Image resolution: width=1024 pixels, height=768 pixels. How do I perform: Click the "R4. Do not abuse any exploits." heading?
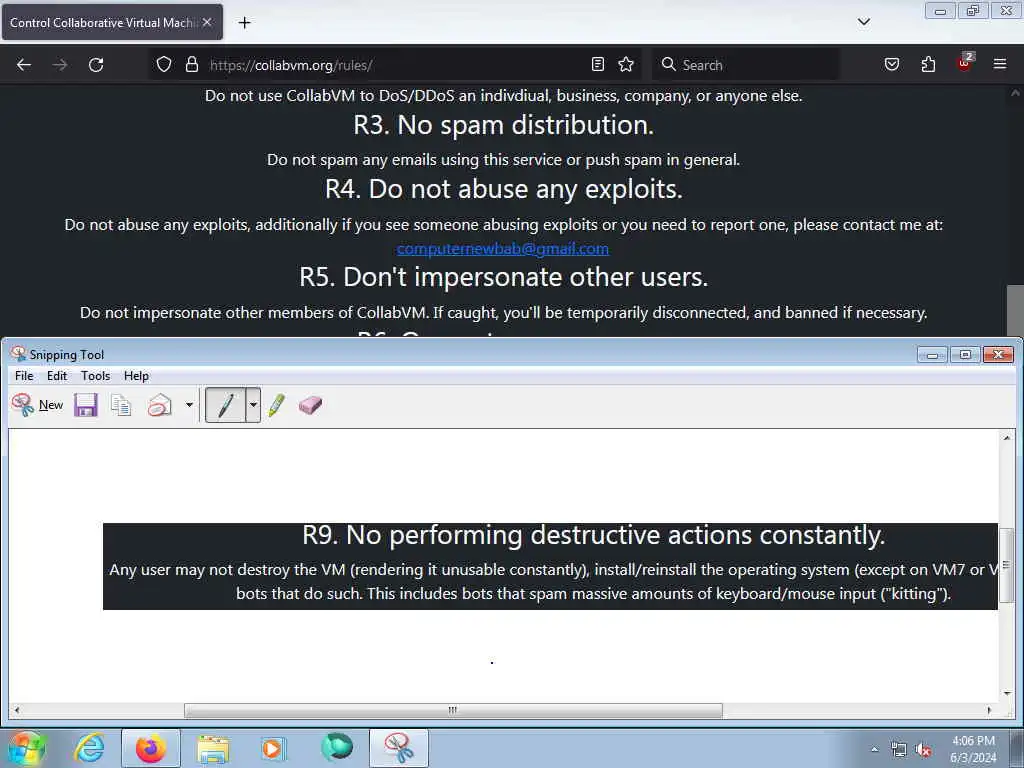pyautogui.click(x=504, y=189)
